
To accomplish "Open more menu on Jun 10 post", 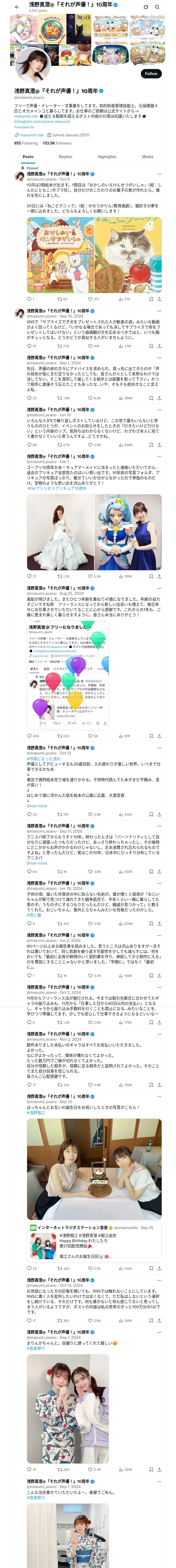I will point(160,410).
